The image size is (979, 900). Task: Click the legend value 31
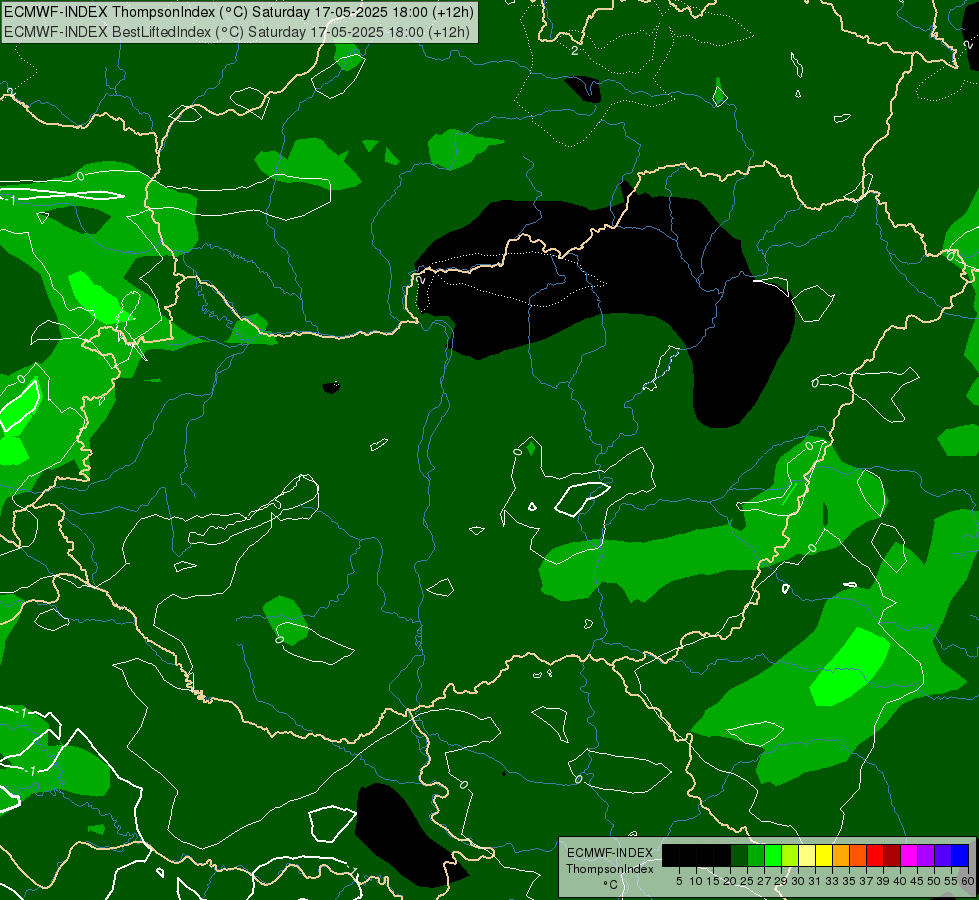pos(815,881)
